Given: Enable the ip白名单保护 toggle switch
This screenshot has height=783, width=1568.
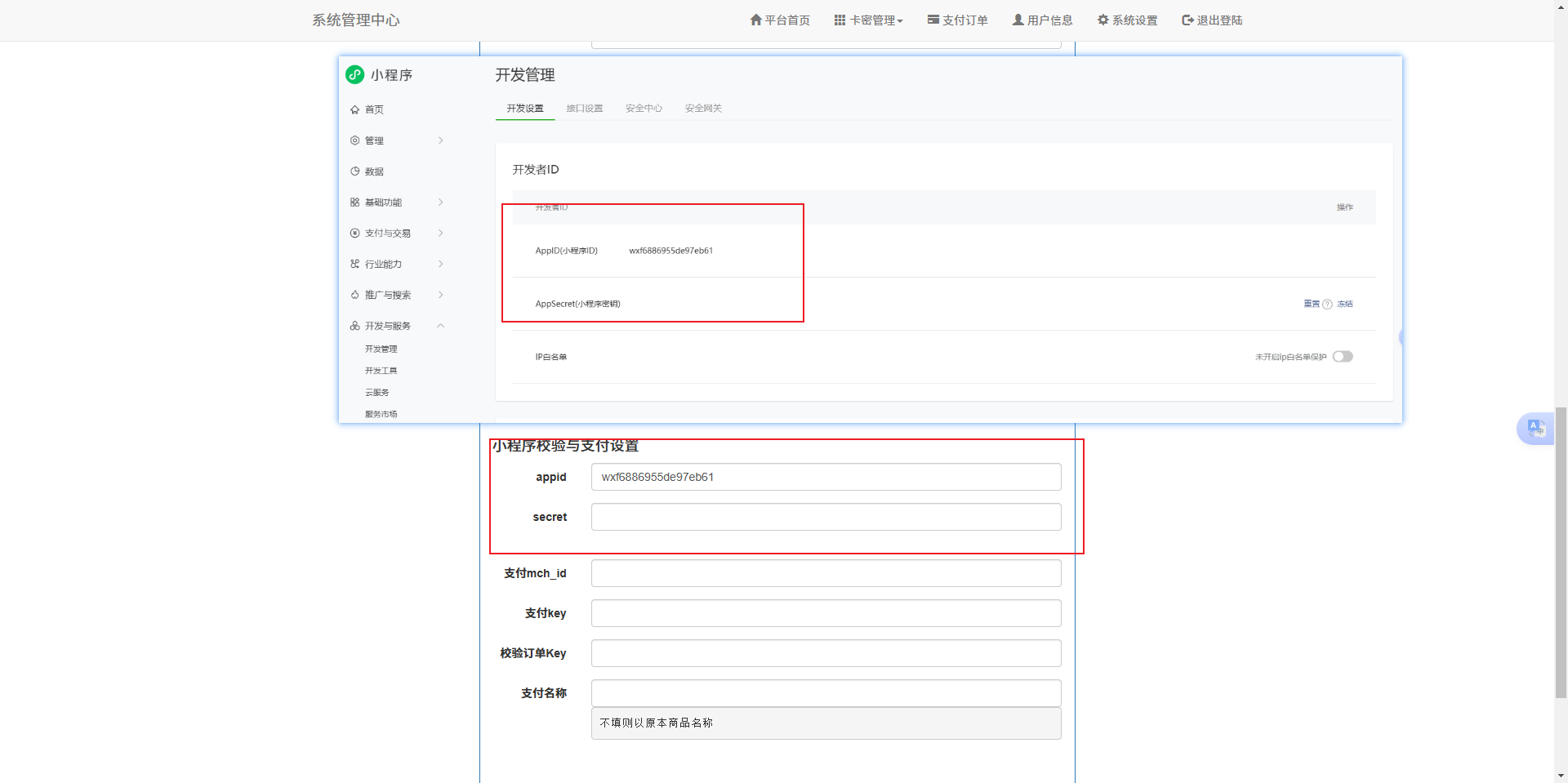Looking at the screenshot, I should 1343,356.
